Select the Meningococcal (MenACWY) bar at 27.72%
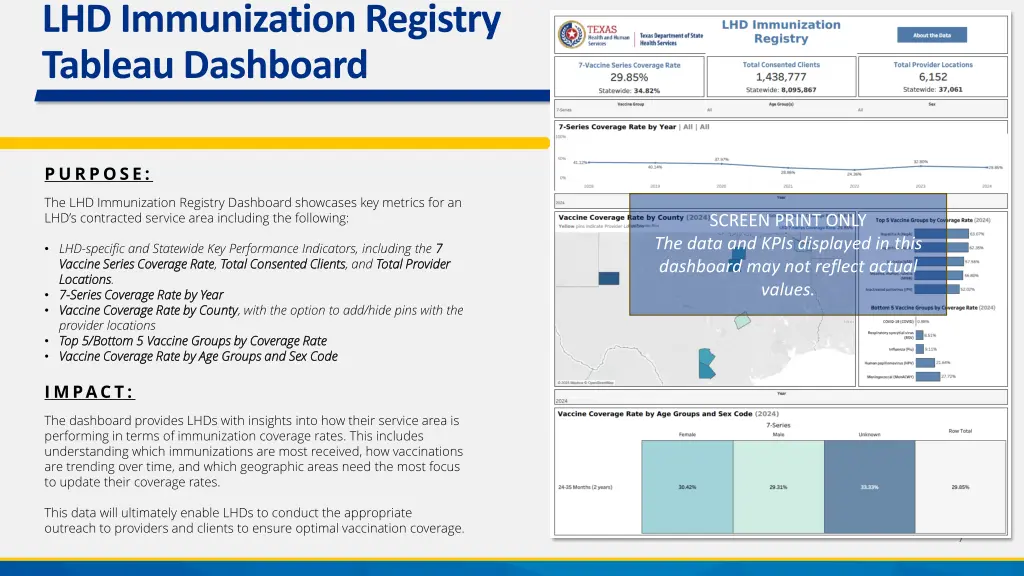This screenshot has width=1024, height=576. [x=927, y=377]
